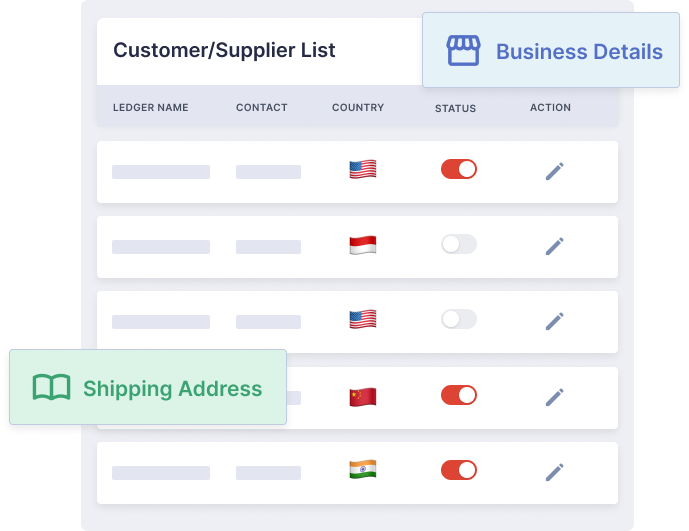The image size is (689, 531).
Task: Edit the India row using the pencil icon
Action: 555,472
